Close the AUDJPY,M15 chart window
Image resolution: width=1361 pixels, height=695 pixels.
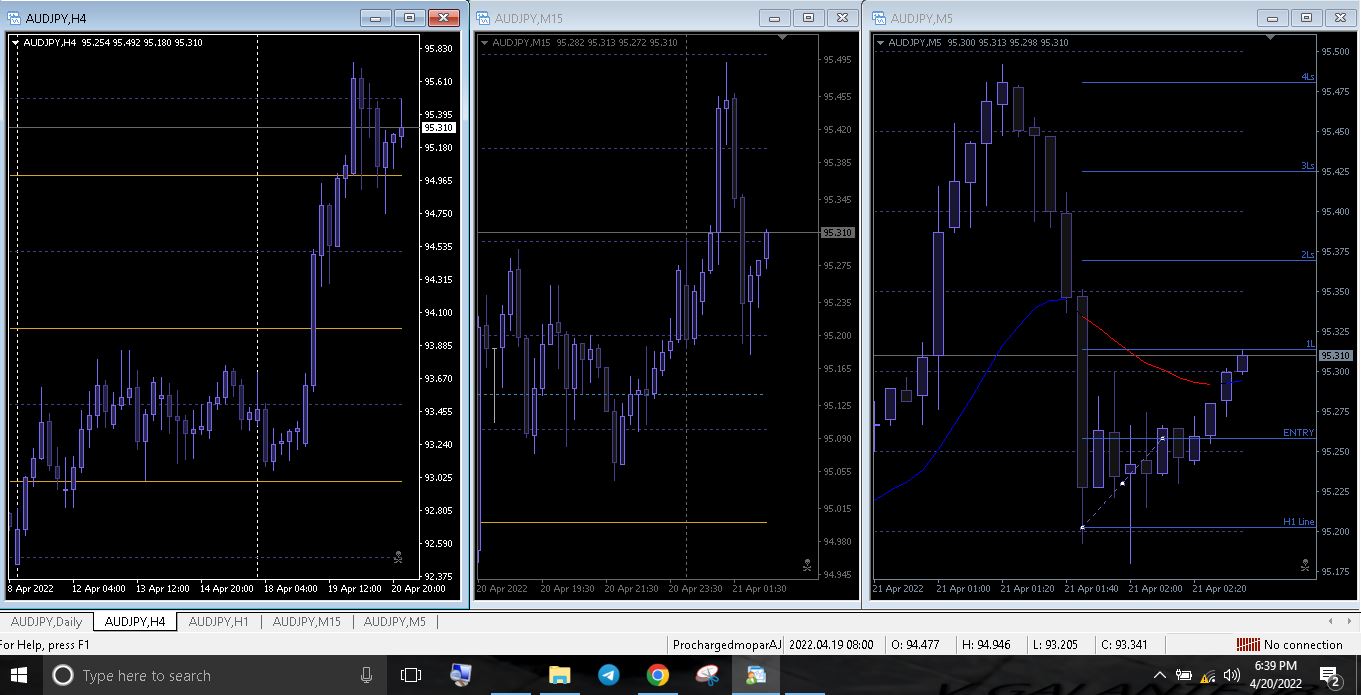point(842,18)
